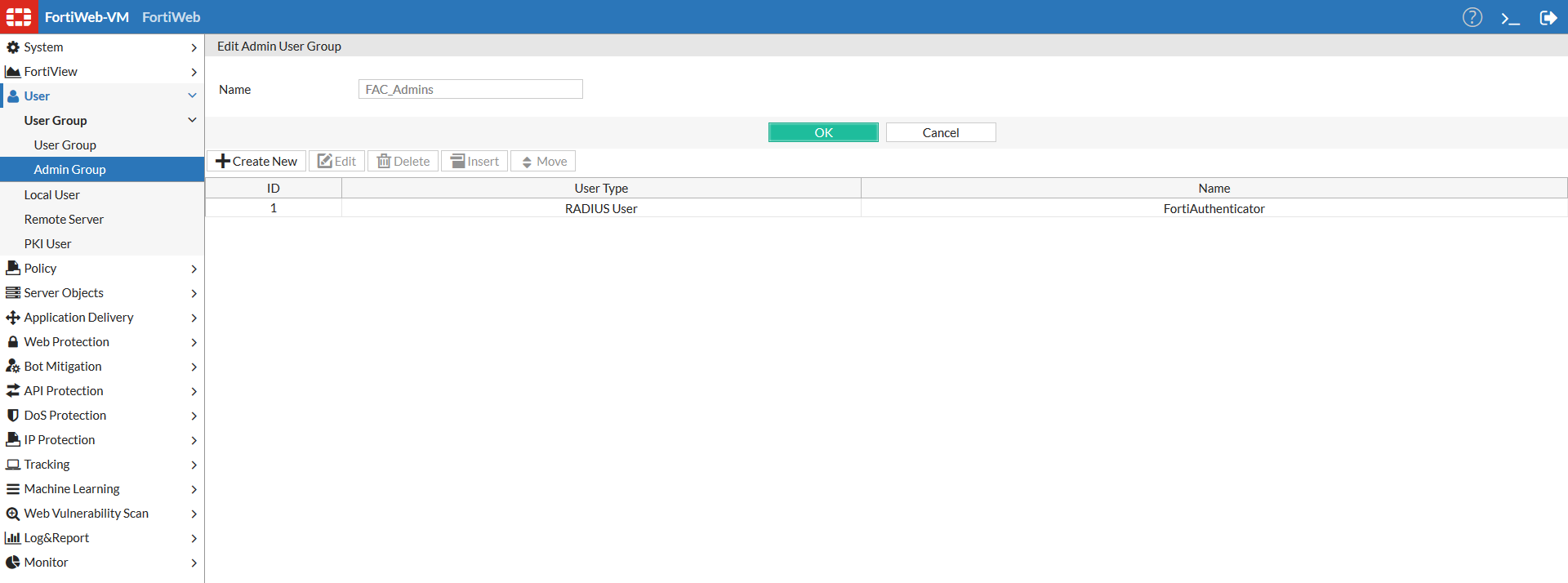
Task: Click the Cancel button
Action: click(x=941, y=132)
